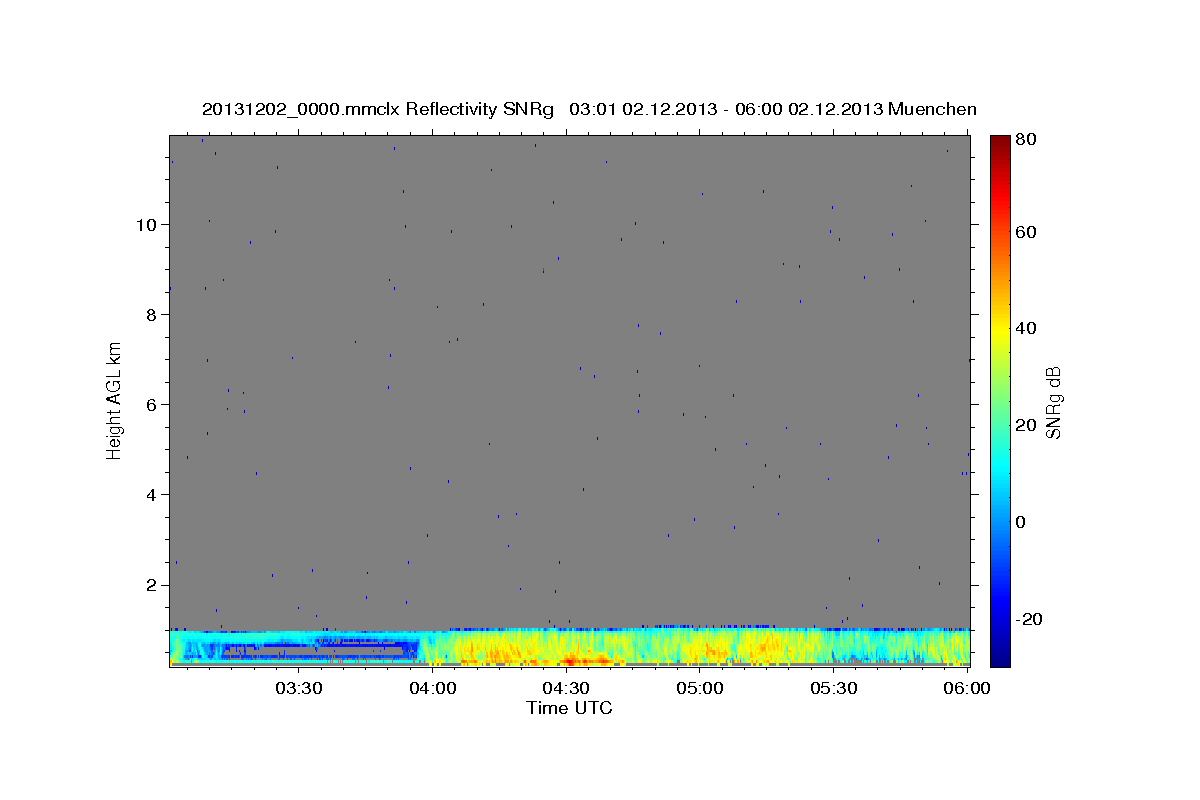
Task: Click the colorbar value 60
Action: click(x=1025, y=232)
